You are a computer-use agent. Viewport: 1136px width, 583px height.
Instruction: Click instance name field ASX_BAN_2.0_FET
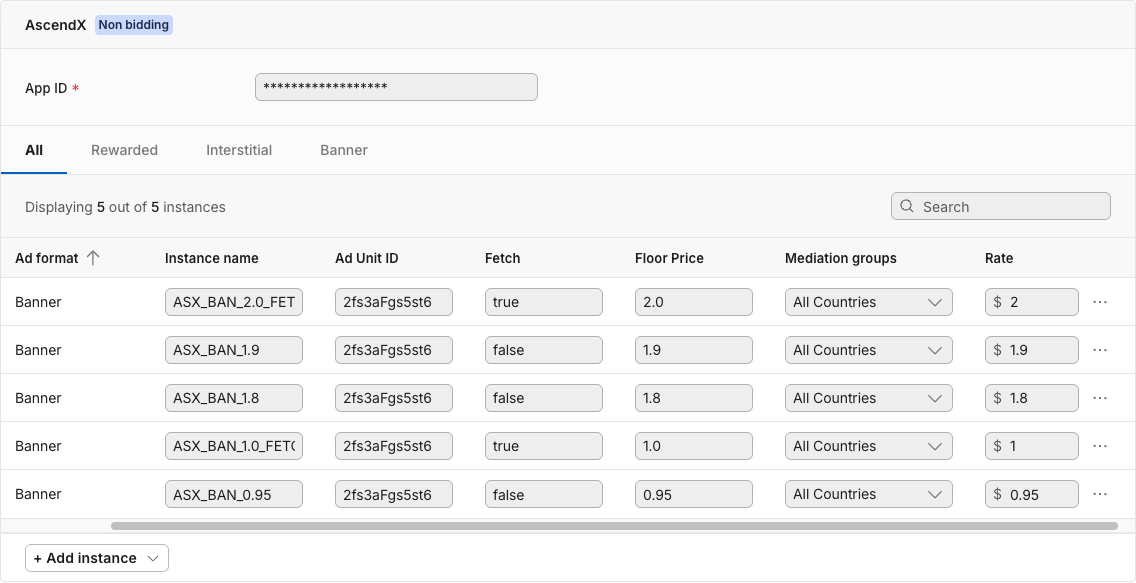(233, 302)
